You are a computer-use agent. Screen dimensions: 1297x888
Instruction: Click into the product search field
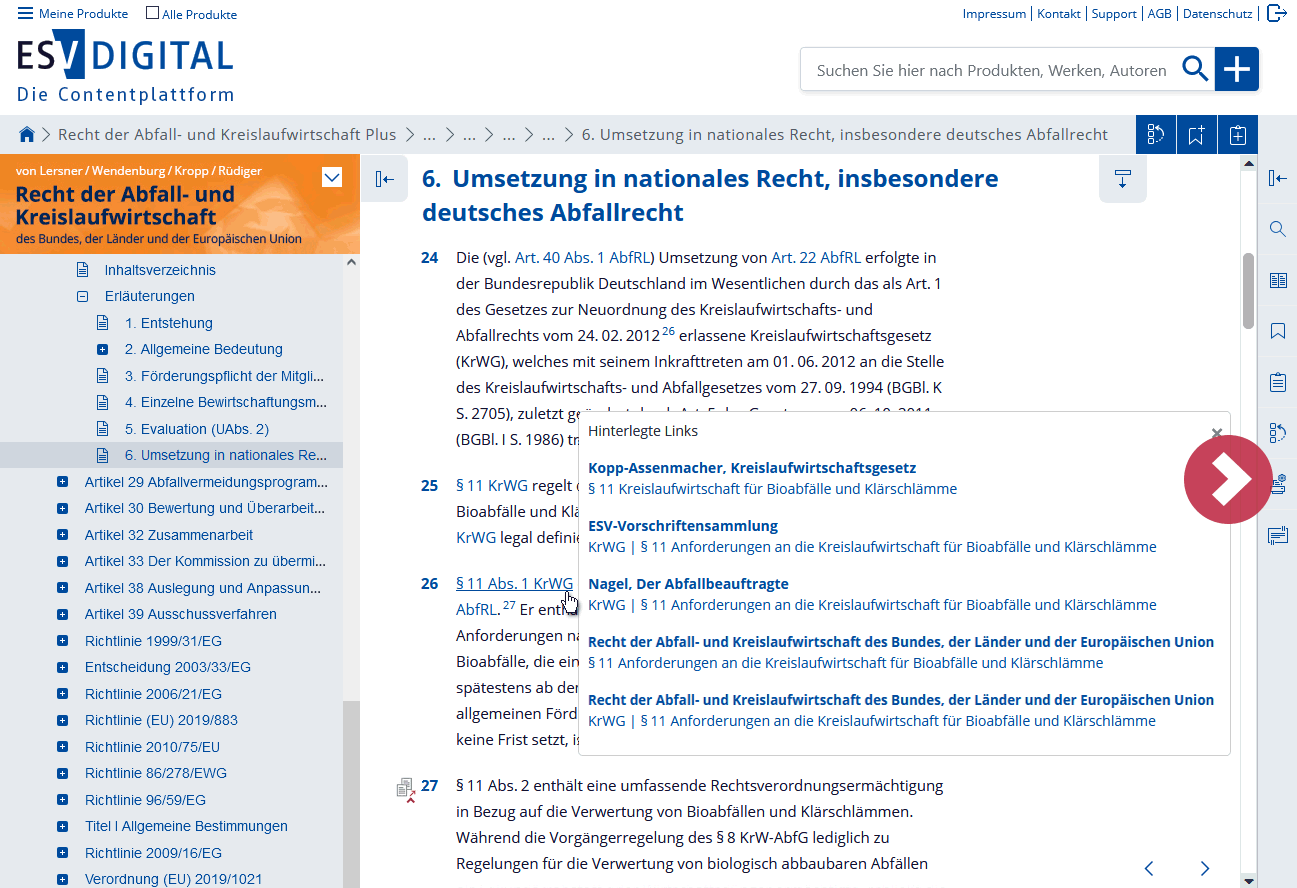click(990, 70)
